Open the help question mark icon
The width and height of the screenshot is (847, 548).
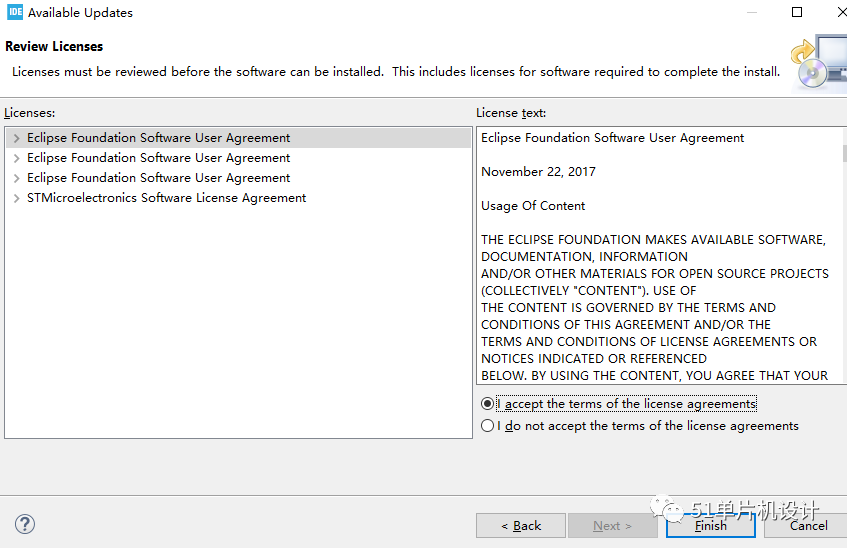(25, 524)
